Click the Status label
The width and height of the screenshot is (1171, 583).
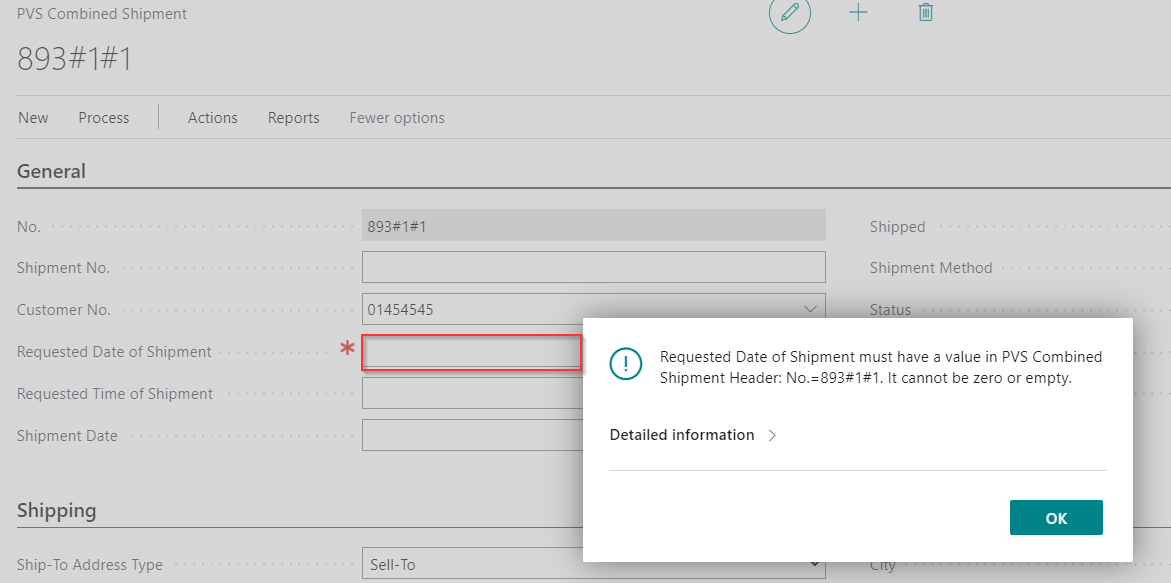point(890,310)
